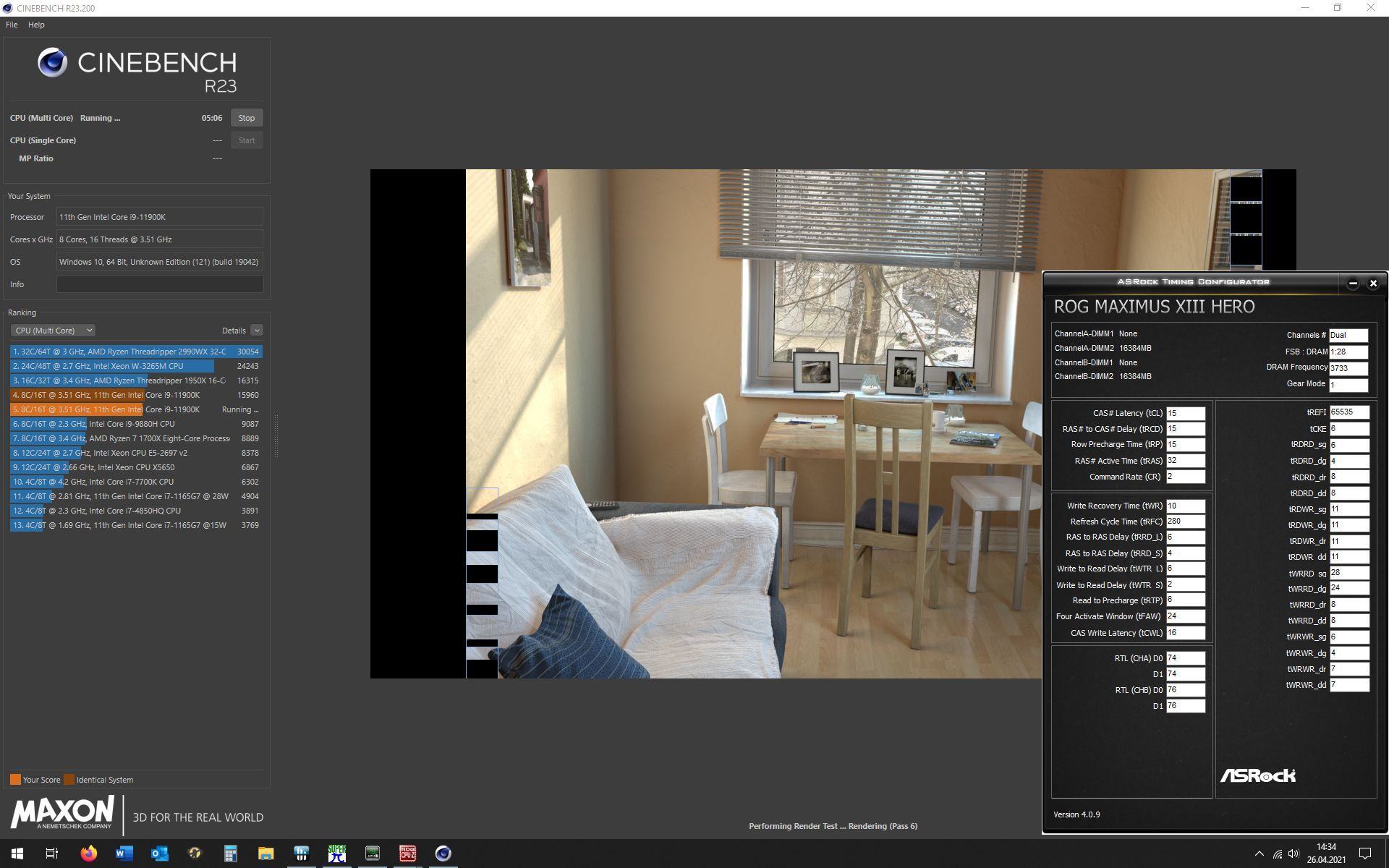1389x868 pixels.
Task: Click the Gear Mode value field
Action: click(x=1348, y=385)
